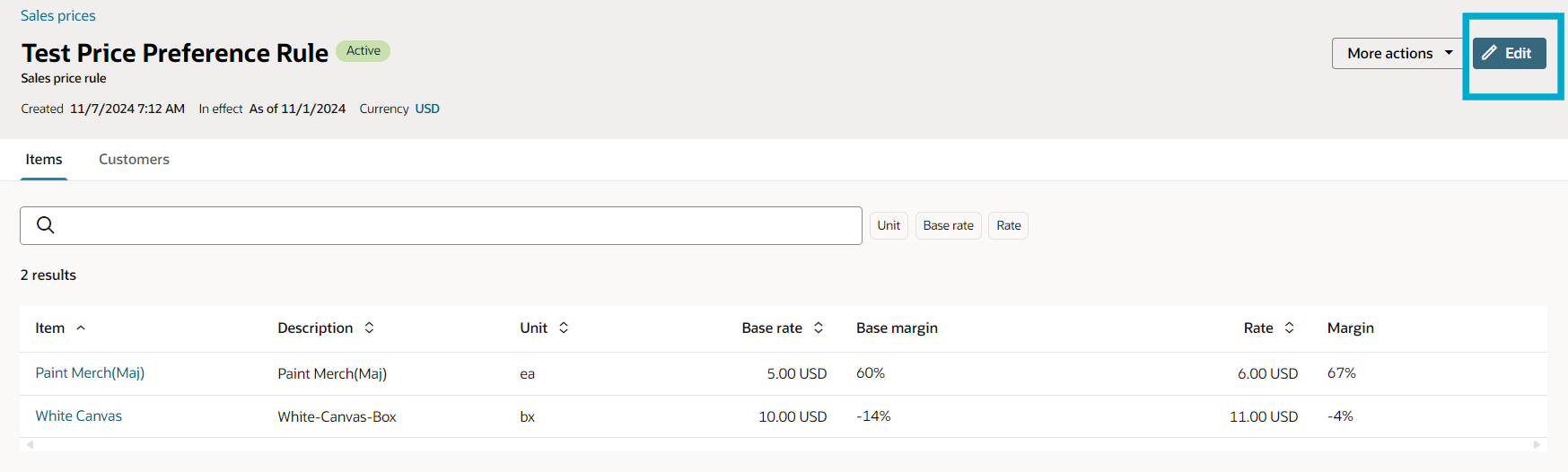Click the Edit pencil button

(x=1509, y=53)
